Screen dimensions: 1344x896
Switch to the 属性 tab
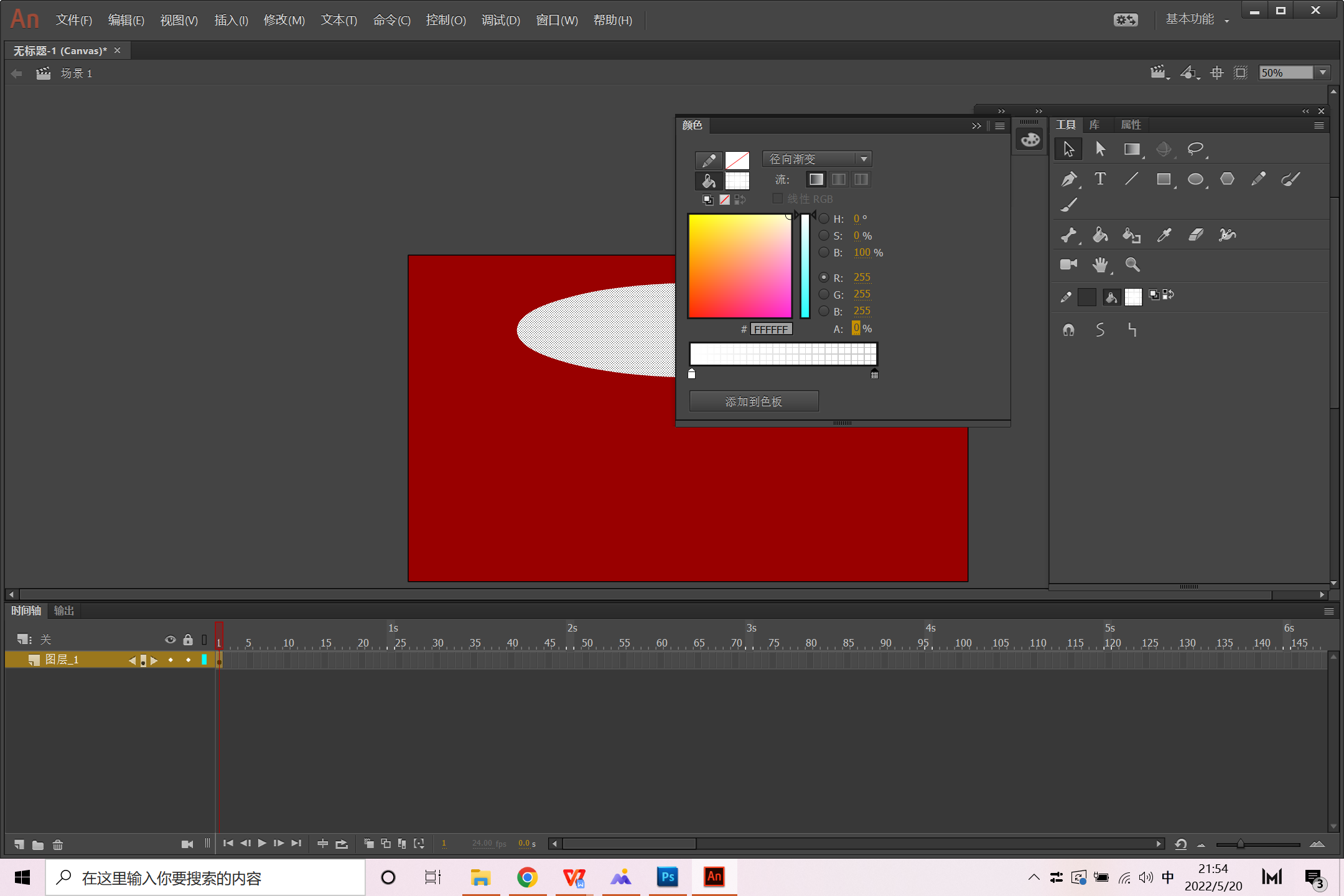coord(1131,125)
